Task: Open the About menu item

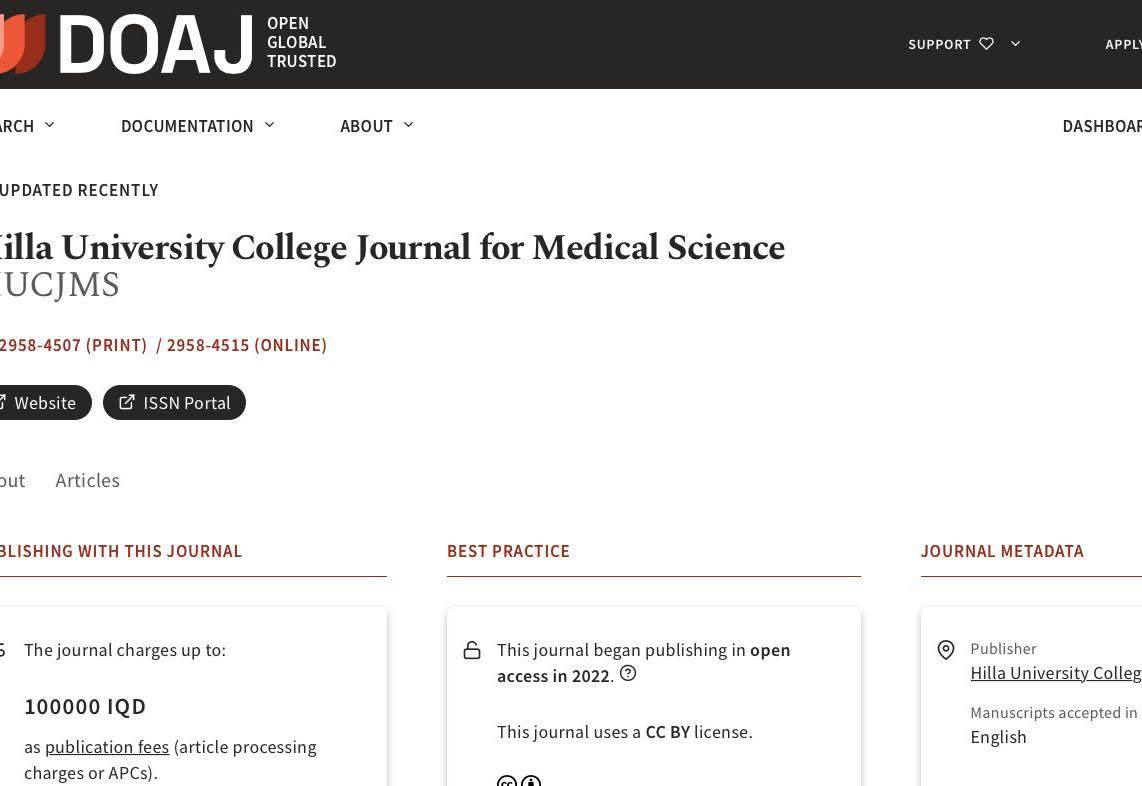Action: point(366,126)
